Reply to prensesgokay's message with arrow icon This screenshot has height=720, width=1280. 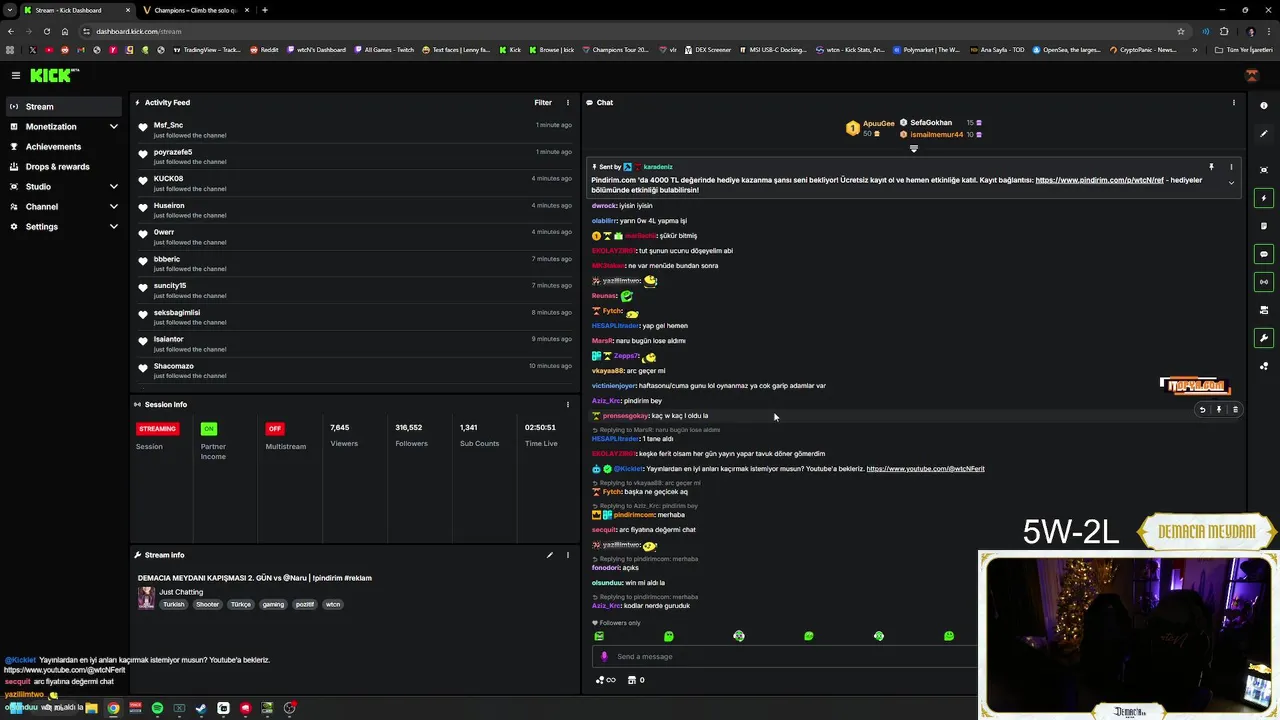coord(1202,409)
